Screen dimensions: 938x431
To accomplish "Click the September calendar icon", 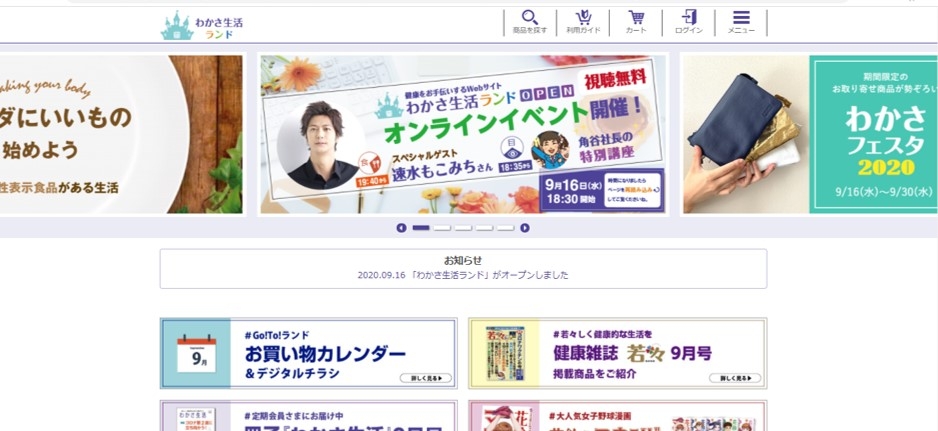I will [196, 354].
